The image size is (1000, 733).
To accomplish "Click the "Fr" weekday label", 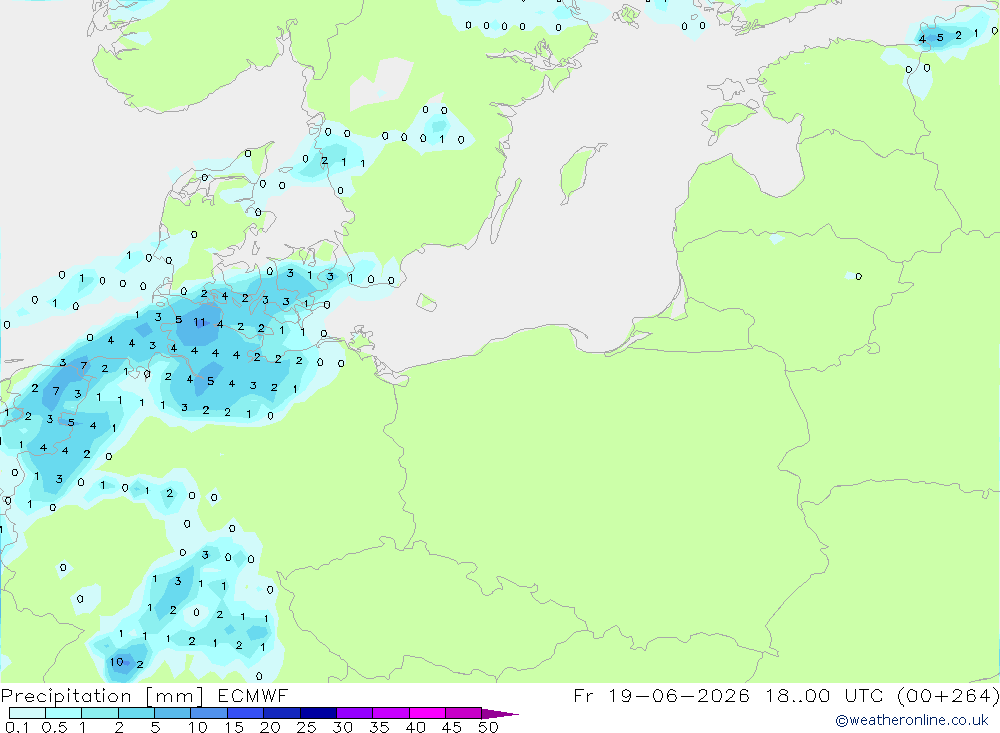I will click(584, 696).
